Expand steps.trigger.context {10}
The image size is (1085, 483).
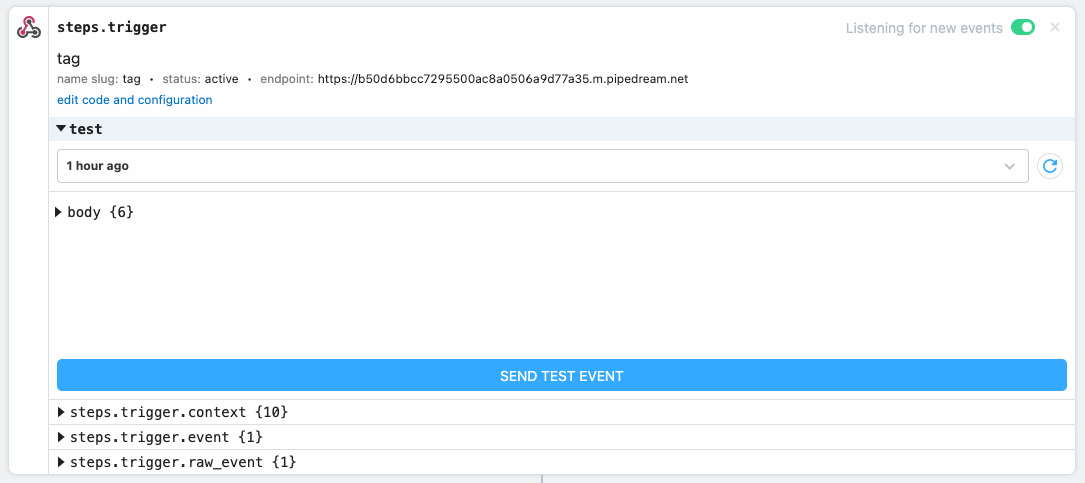click(x=173, y=412)
